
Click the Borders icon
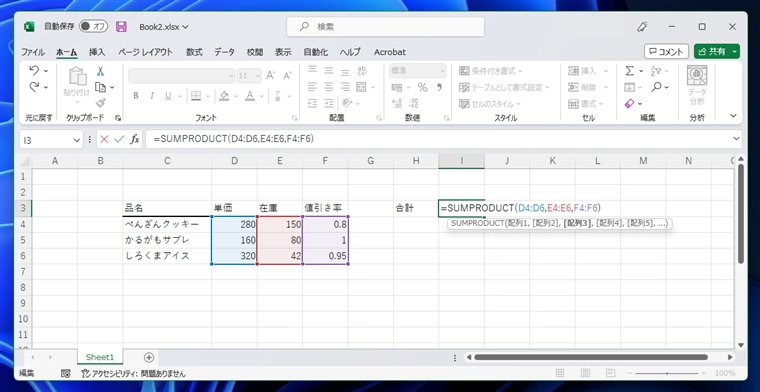pos(196,96)
